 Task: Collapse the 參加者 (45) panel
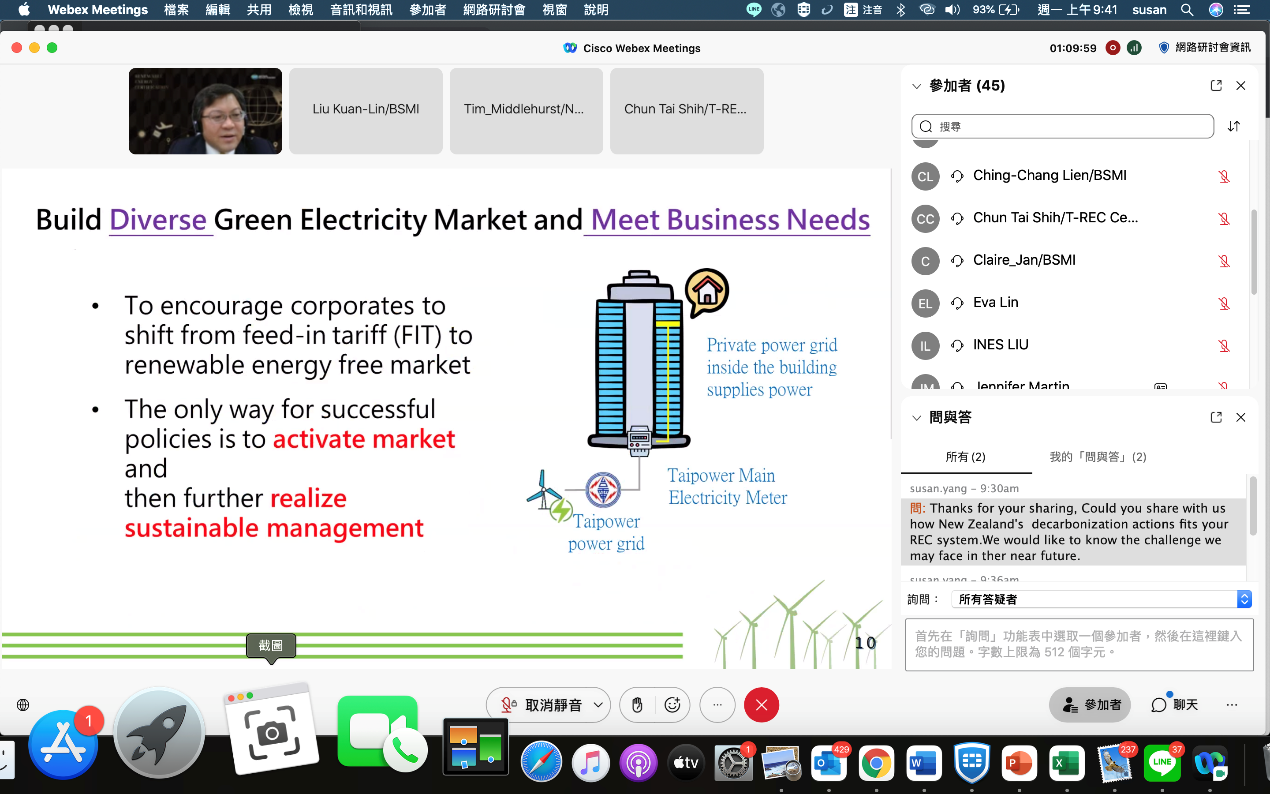point(916,86)
